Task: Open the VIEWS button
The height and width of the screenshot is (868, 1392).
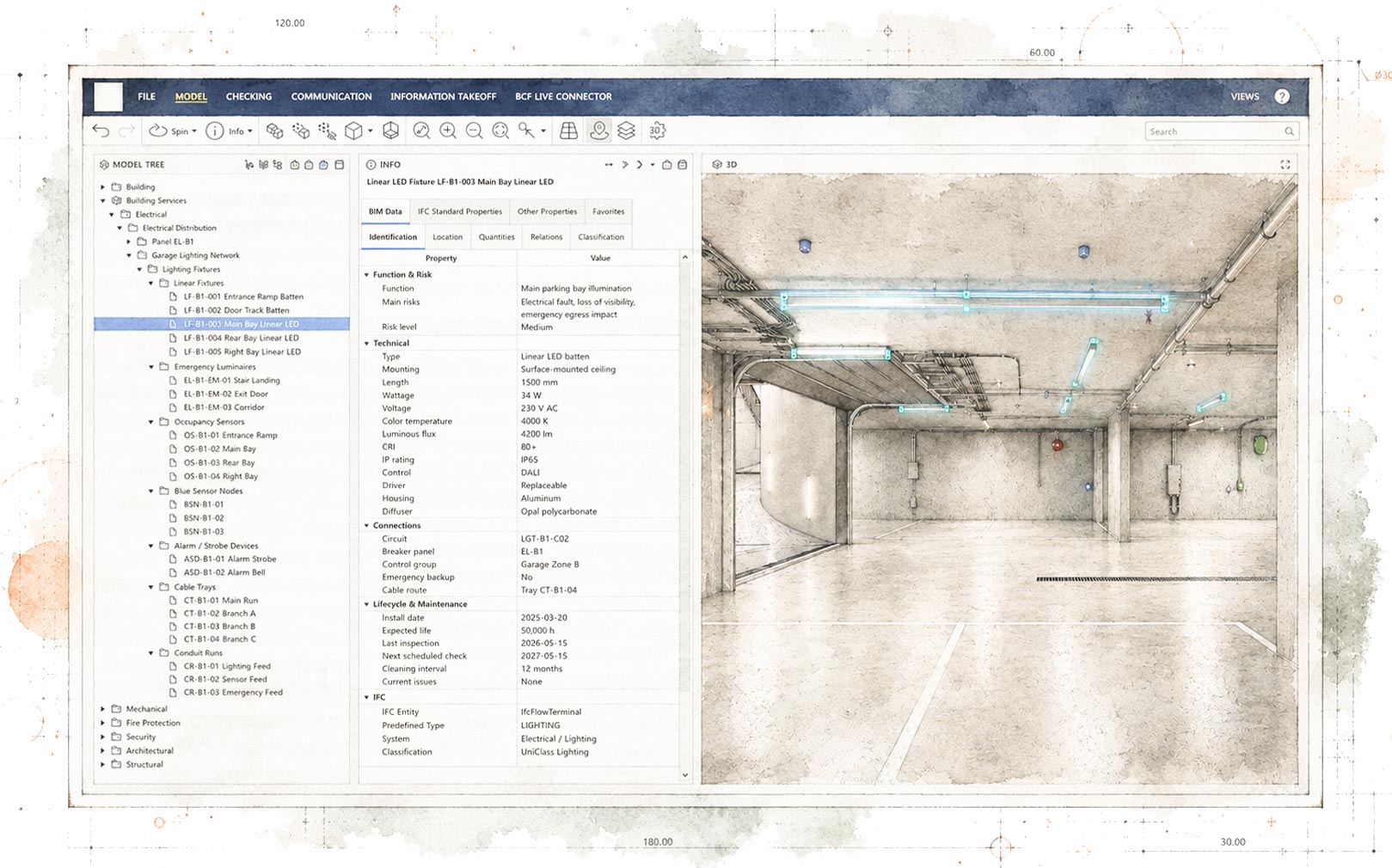Action: point(1244,96)
